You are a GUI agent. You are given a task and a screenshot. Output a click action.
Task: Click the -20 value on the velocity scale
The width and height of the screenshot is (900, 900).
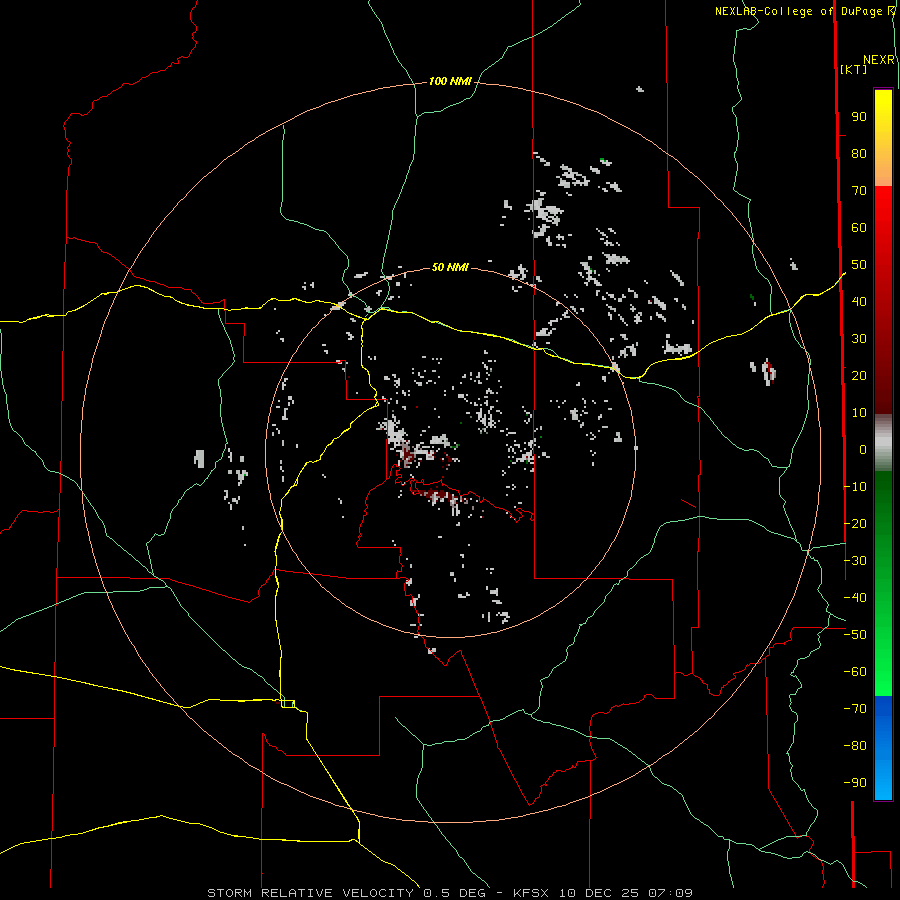point(855,524)
